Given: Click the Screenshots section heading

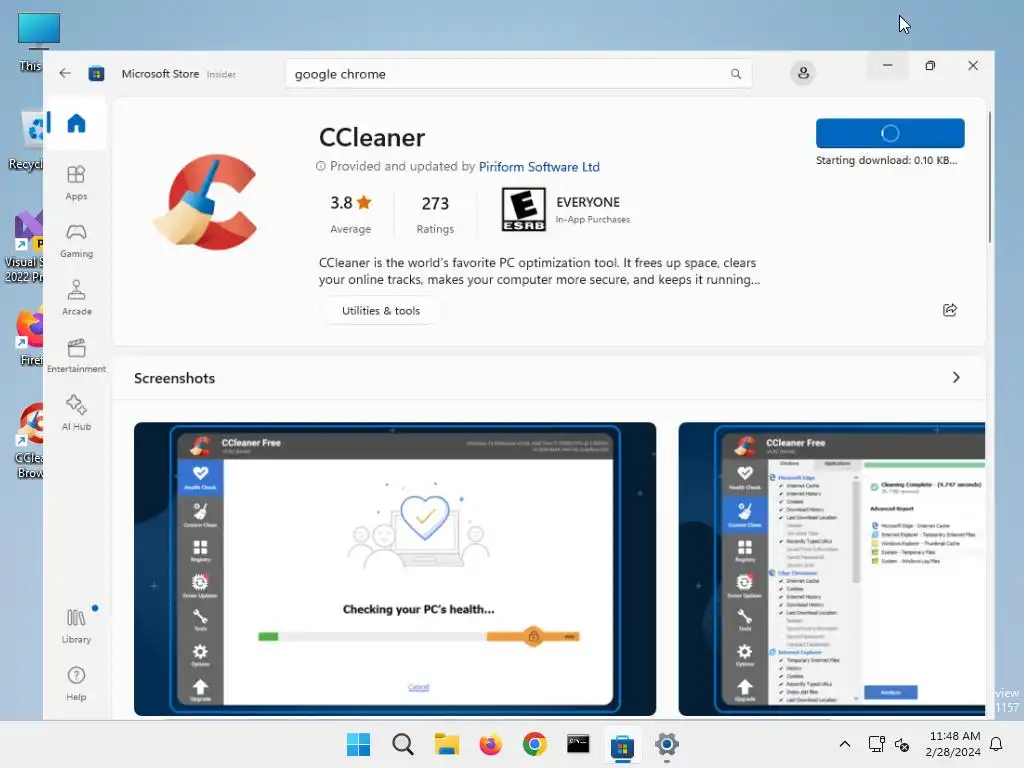Looking at the screenshot, I should click(x=174, y=378).
